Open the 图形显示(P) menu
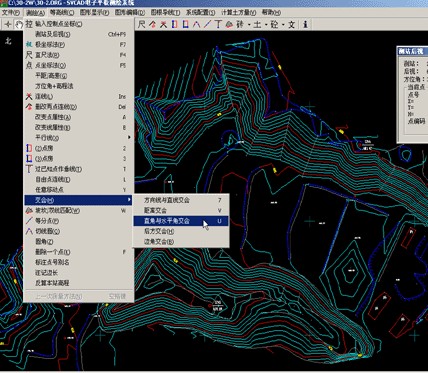 (95, 13)
